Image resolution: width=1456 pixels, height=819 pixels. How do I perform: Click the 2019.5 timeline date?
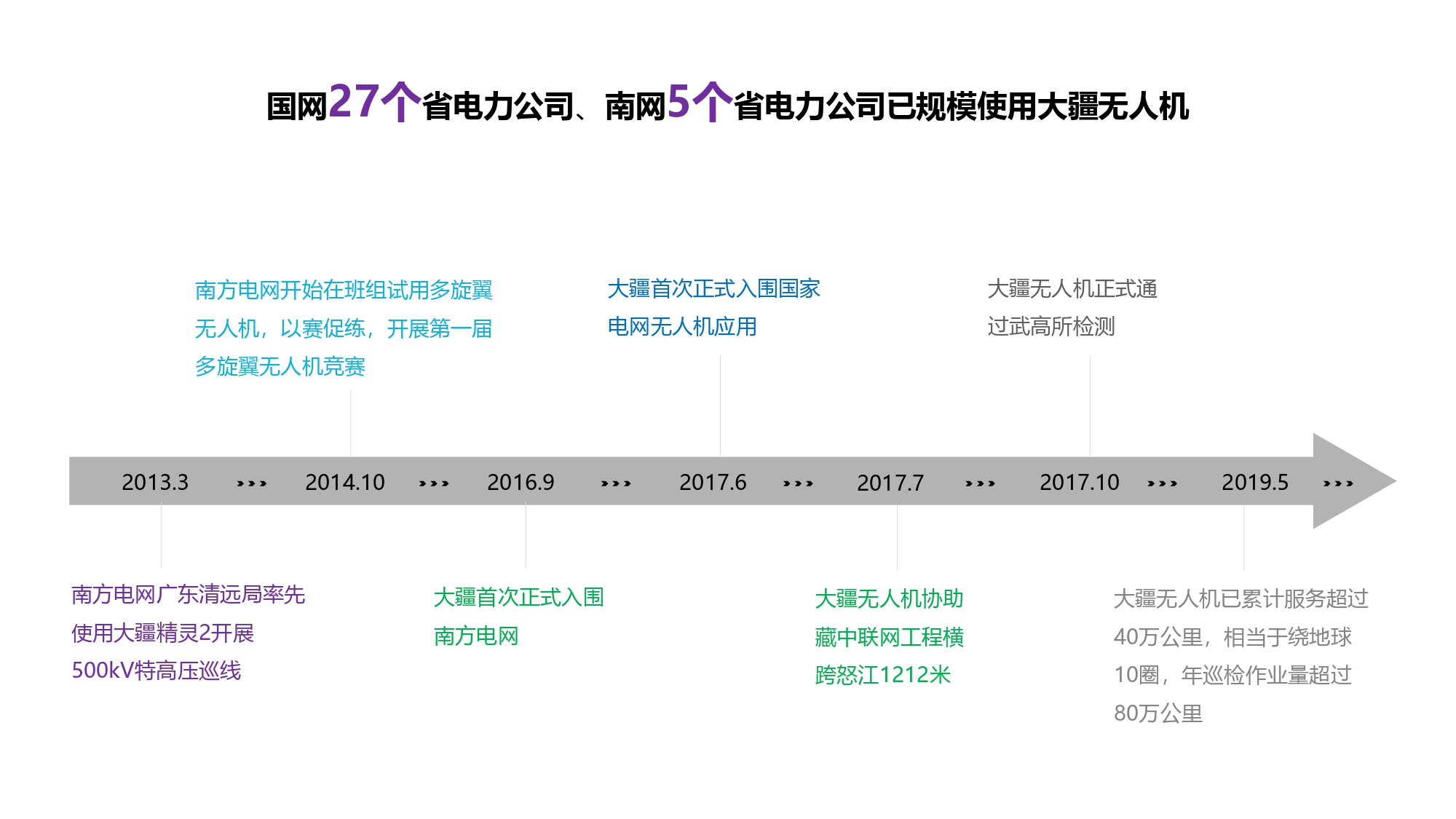(1255, 482)
